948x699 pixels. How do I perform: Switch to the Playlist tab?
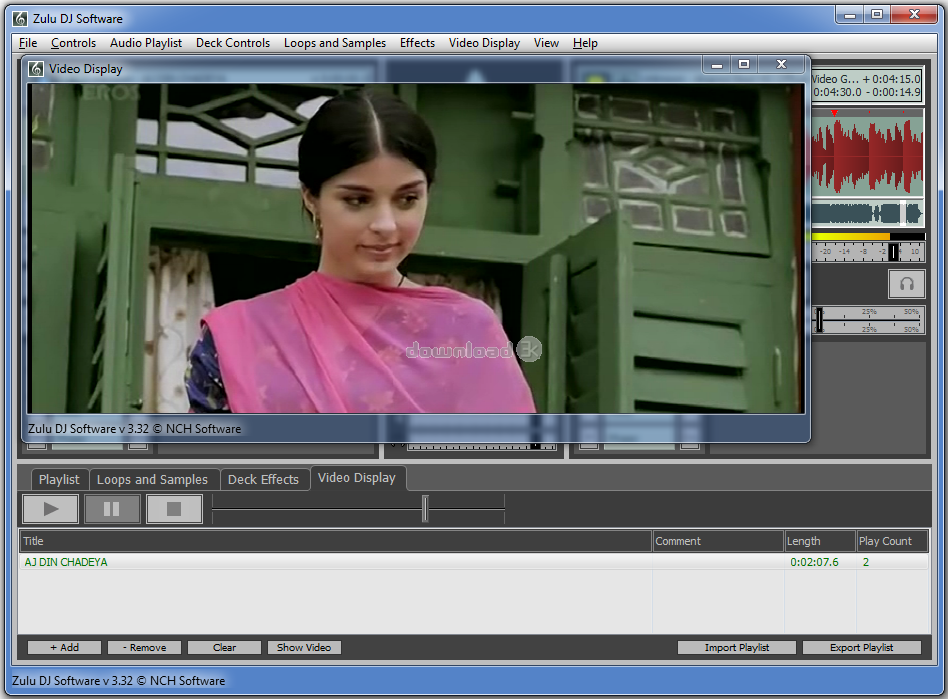pos(59,480)
